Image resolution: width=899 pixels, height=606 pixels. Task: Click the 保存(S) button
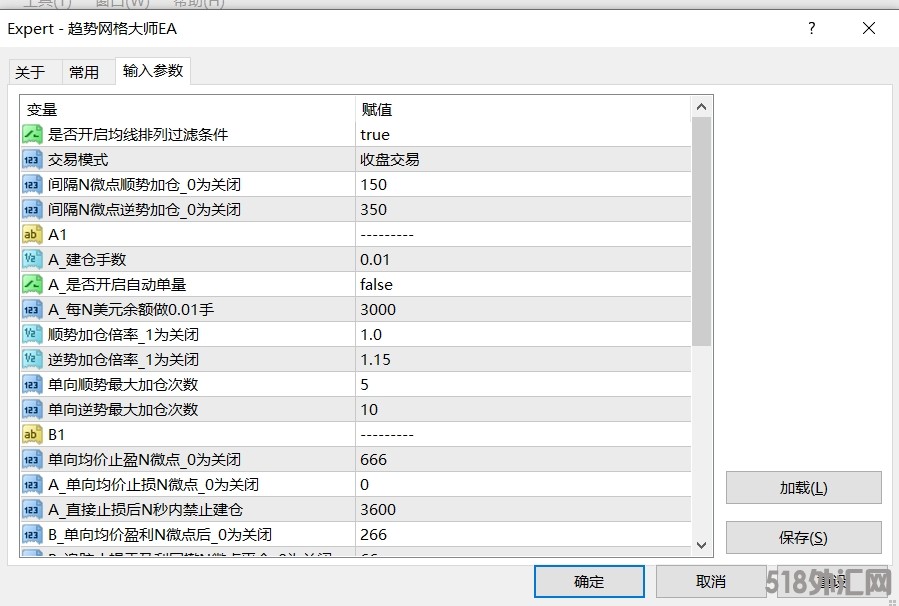803,538
